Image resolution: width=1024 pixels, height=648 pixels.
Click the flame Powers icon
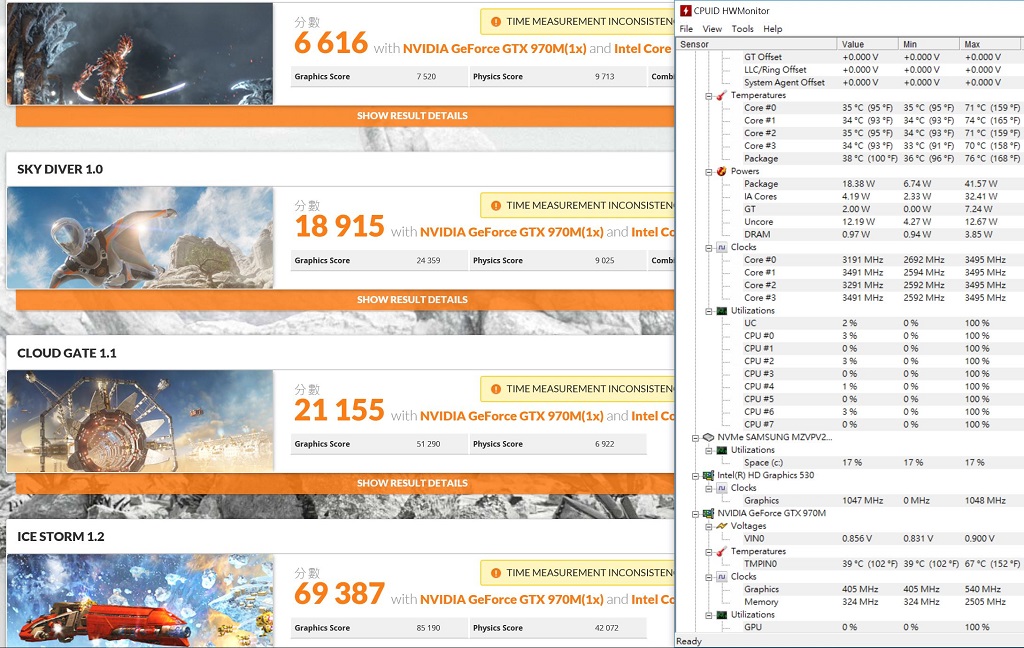pos(722,171)
